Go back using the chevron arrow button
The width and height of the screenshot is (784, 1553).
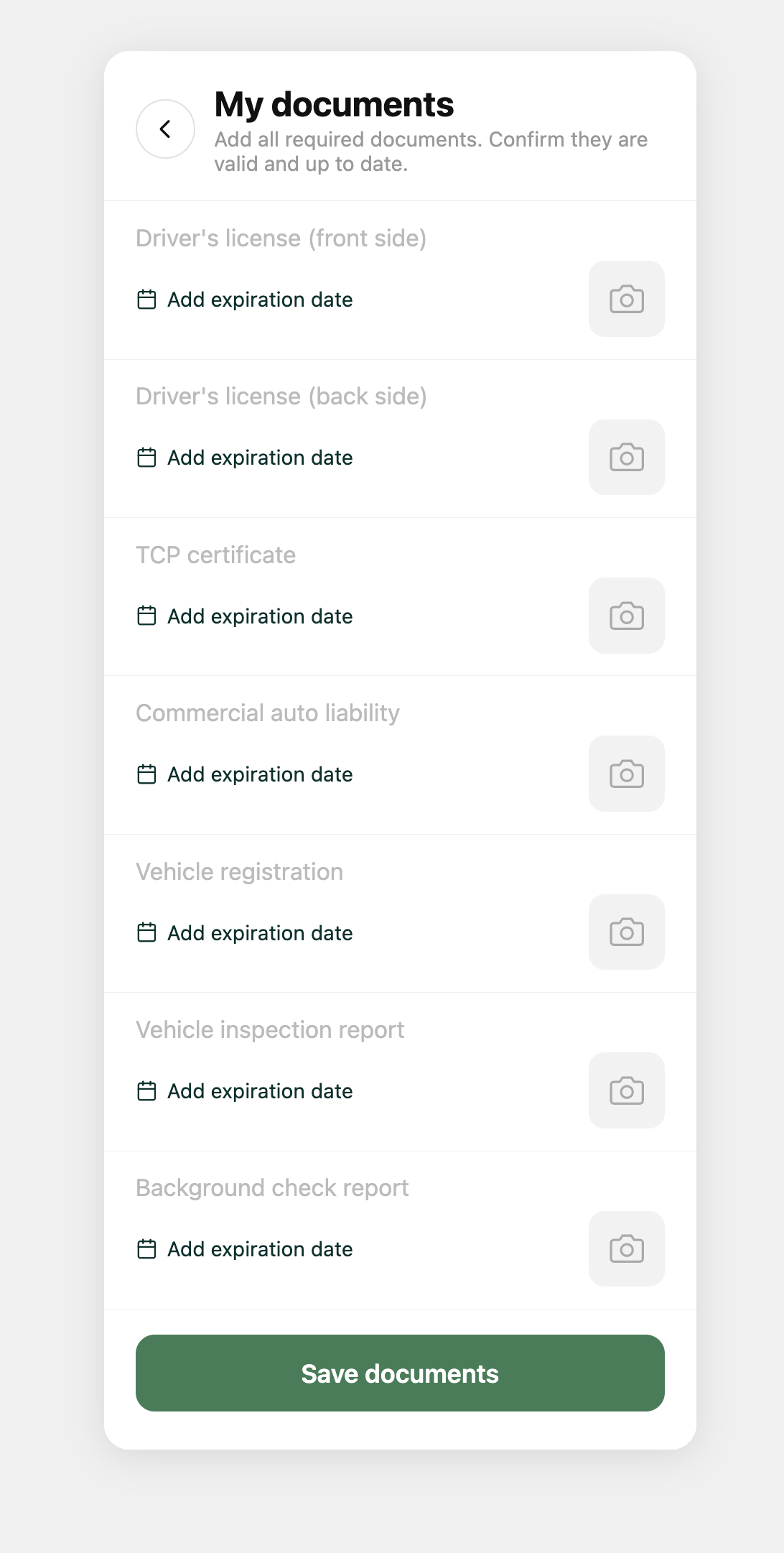[165, 129]
